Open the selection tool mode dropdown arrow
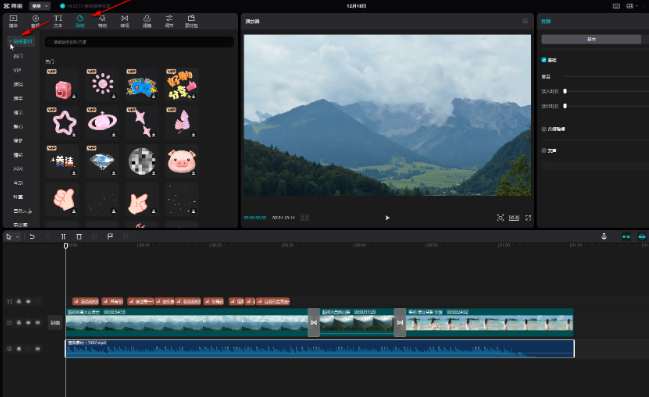 [17, 237]
